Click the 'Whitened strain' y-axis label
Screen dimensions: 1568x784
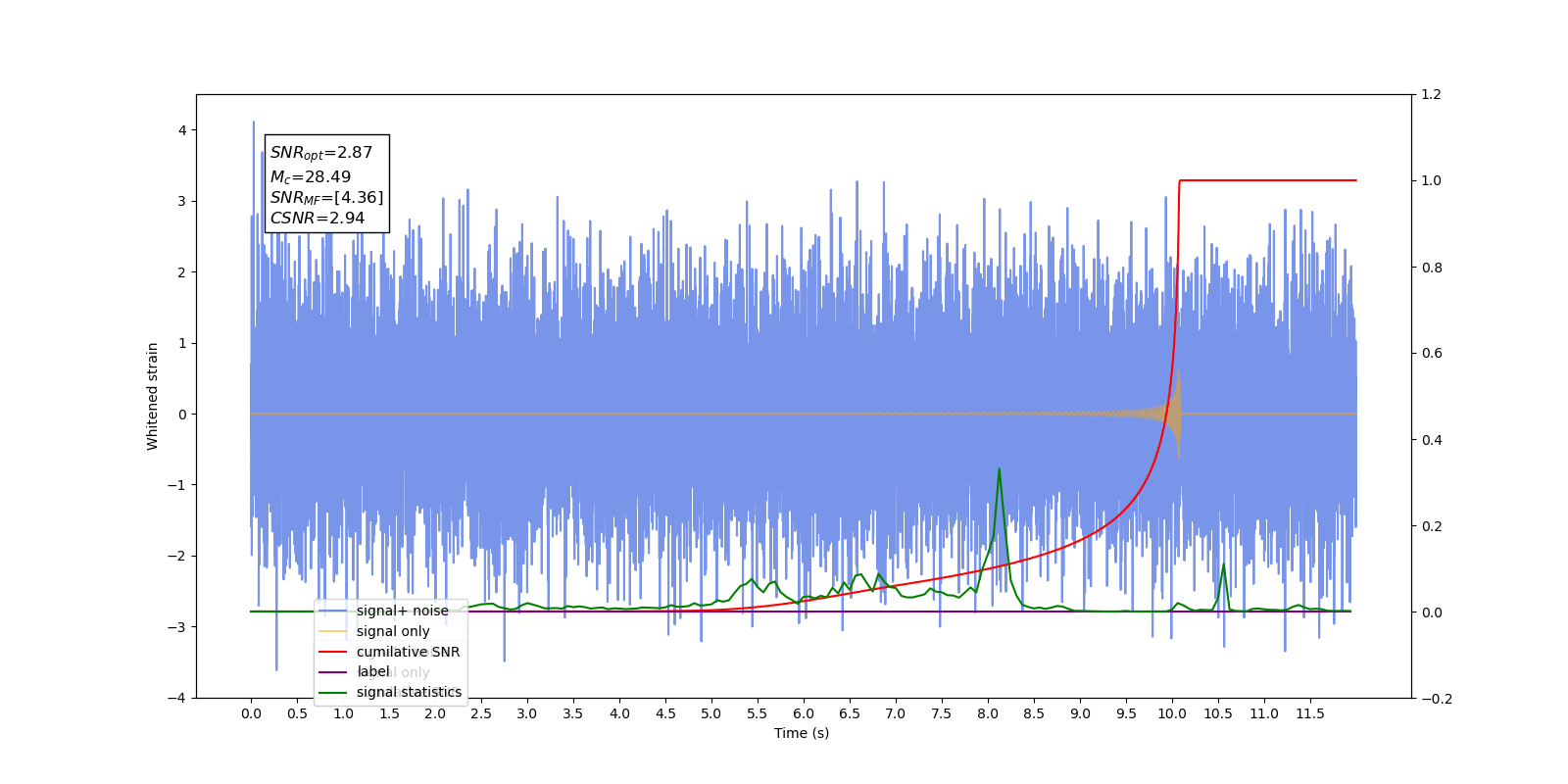152,396
